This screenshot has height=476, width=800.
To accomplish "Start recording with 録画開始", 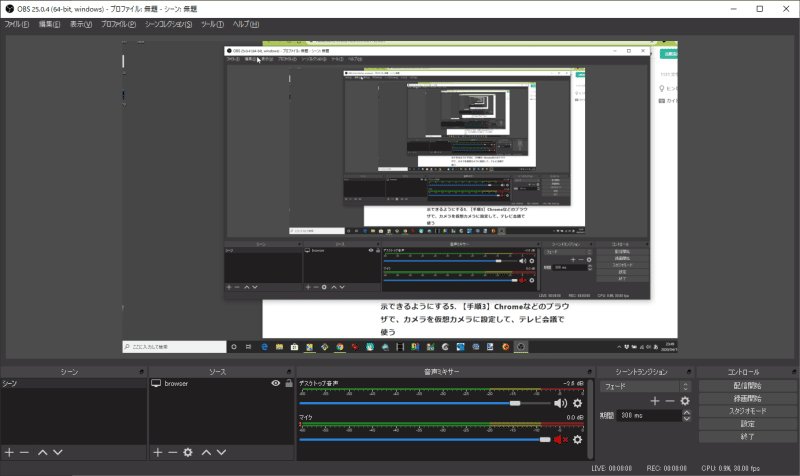I will (x=747, y=398).
